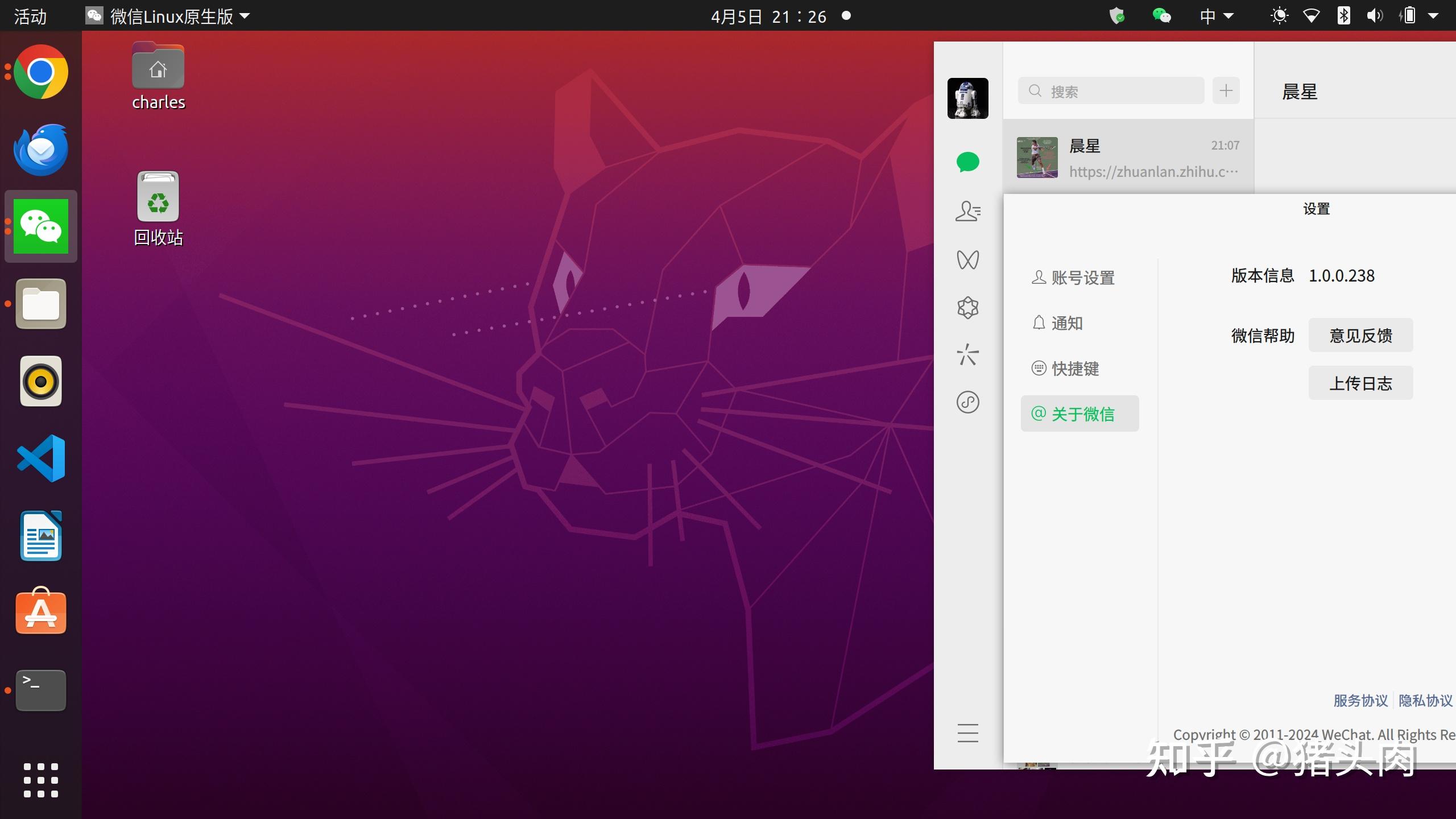The image size is (1456, 819).
Task: Open the Channels star icon in sidebar
Action: (x=967, y=355)
